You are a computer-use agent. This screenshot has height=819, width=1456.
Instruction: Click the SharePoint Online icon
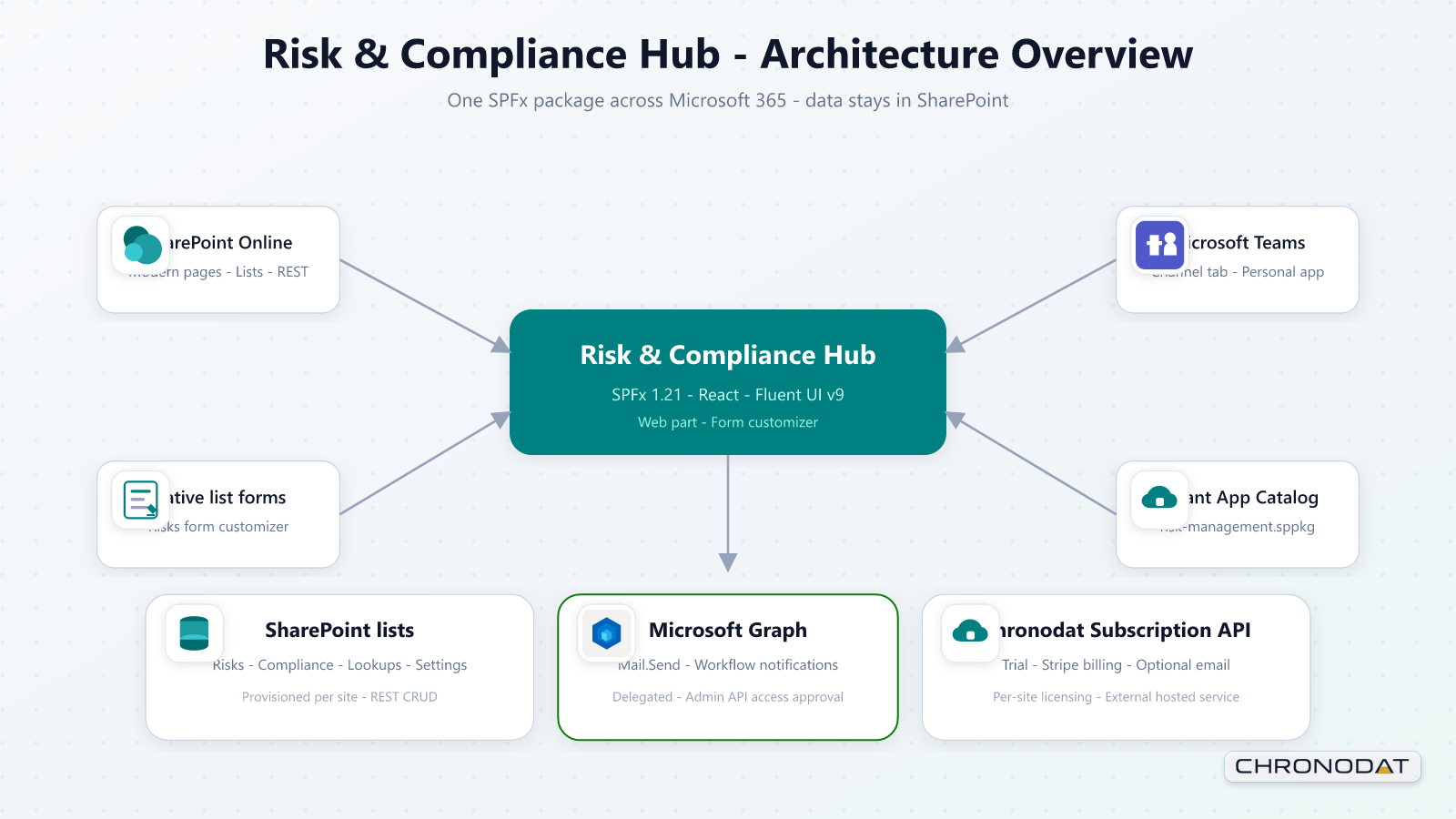tap(141, 245)
